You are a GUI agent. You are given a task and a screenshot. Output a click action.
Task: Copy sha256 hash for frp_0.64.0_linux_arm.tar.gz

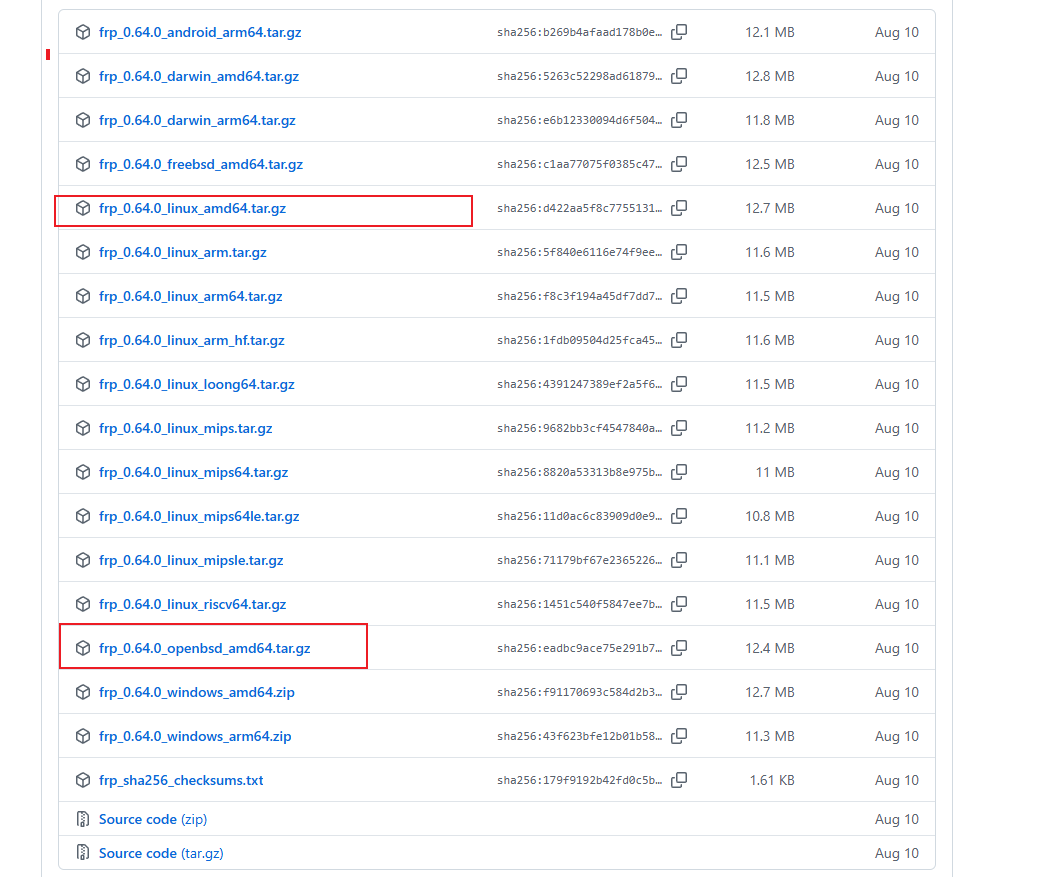tap(679, 252)
